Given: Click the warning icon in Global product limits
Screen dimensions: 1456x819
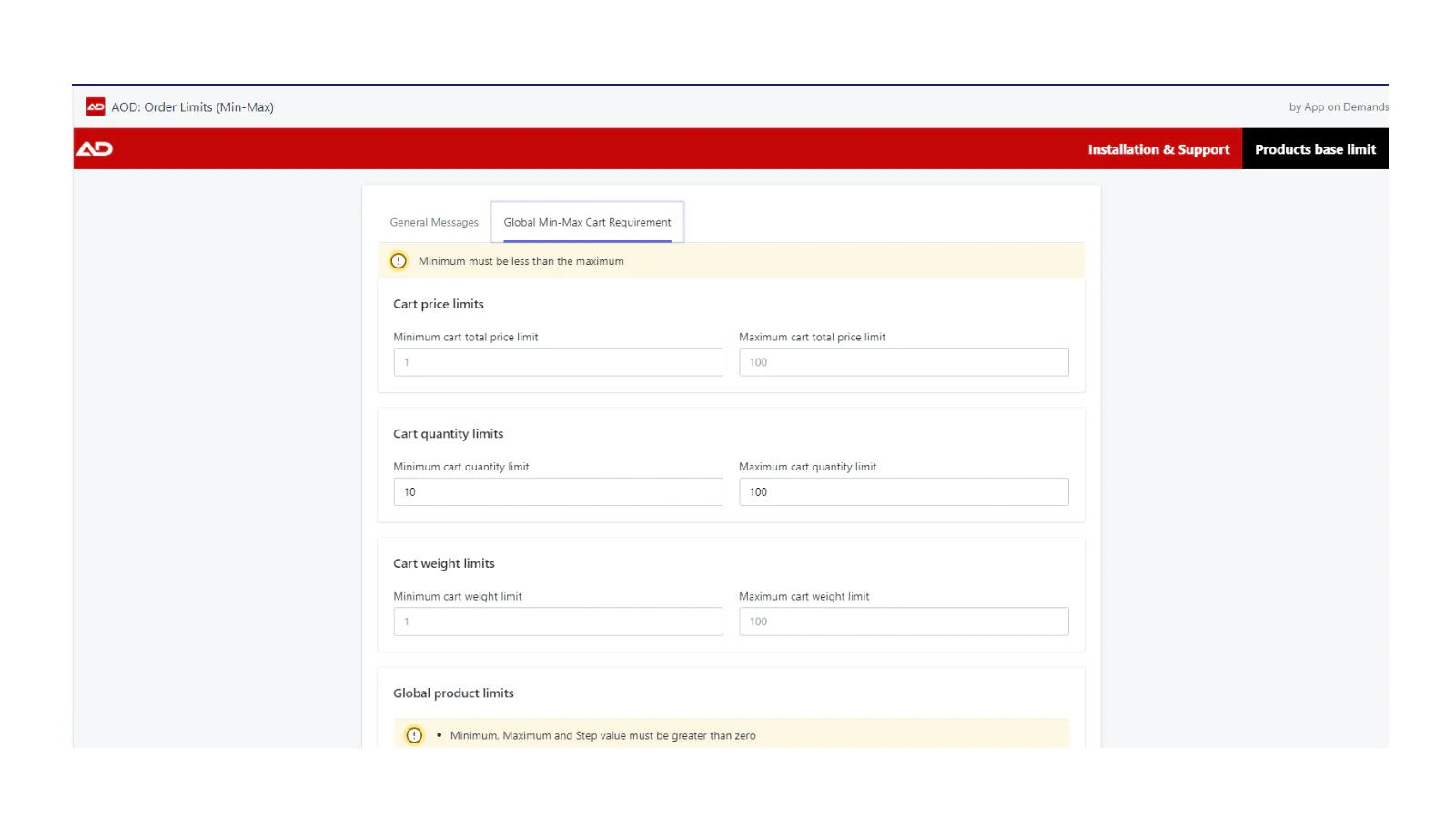Looking at the screenshot, I should [x=414, y=735].
